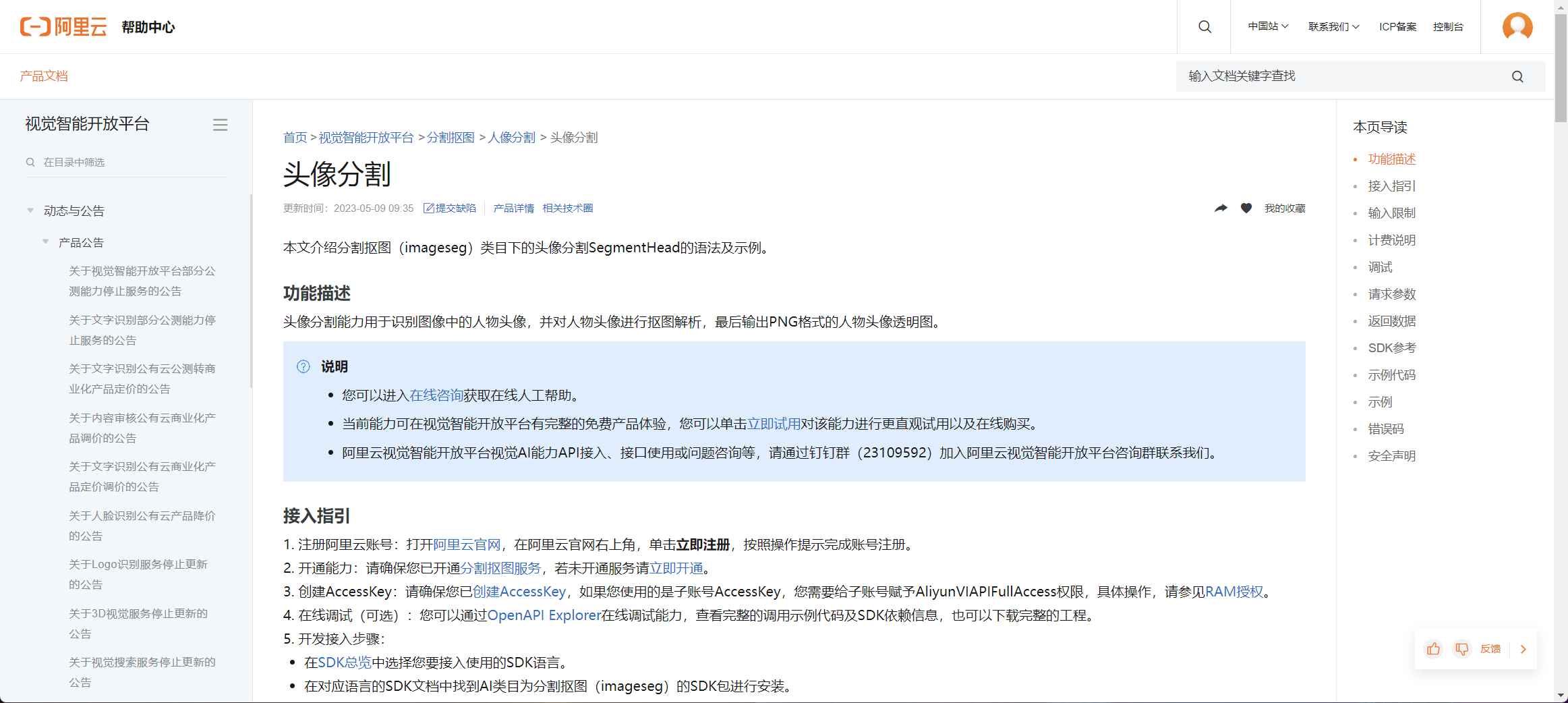1568x703 pixels.
Task: Jump to 示例 in page guide
Action: 1380,402
